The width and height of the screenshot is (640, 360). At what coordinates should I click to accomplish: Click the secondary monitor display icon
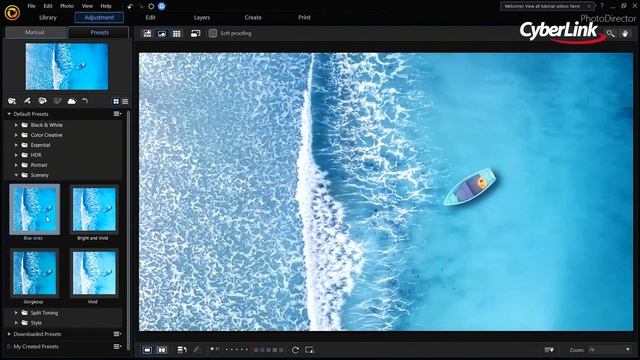tap(196, 33)
